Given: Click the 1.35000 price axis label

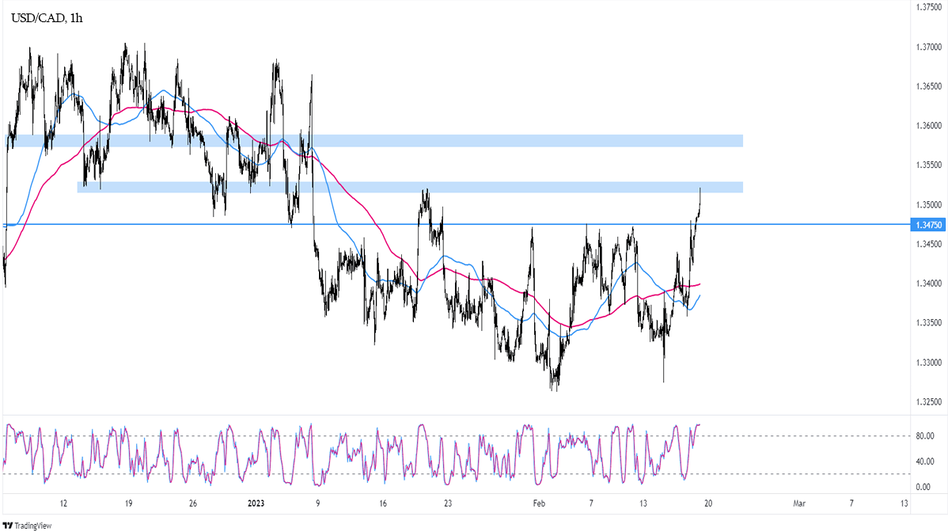Looking at the screenshot, I should 929,205.
